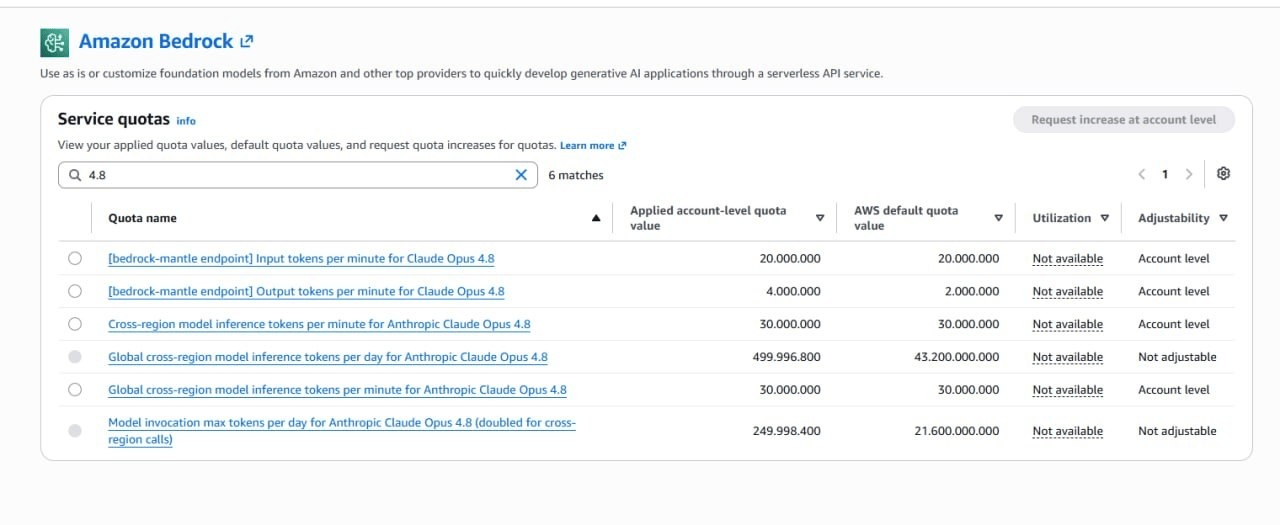Go to next page with right chevron
This screenshot has height=525, width=1280.
pos(1189,174)
